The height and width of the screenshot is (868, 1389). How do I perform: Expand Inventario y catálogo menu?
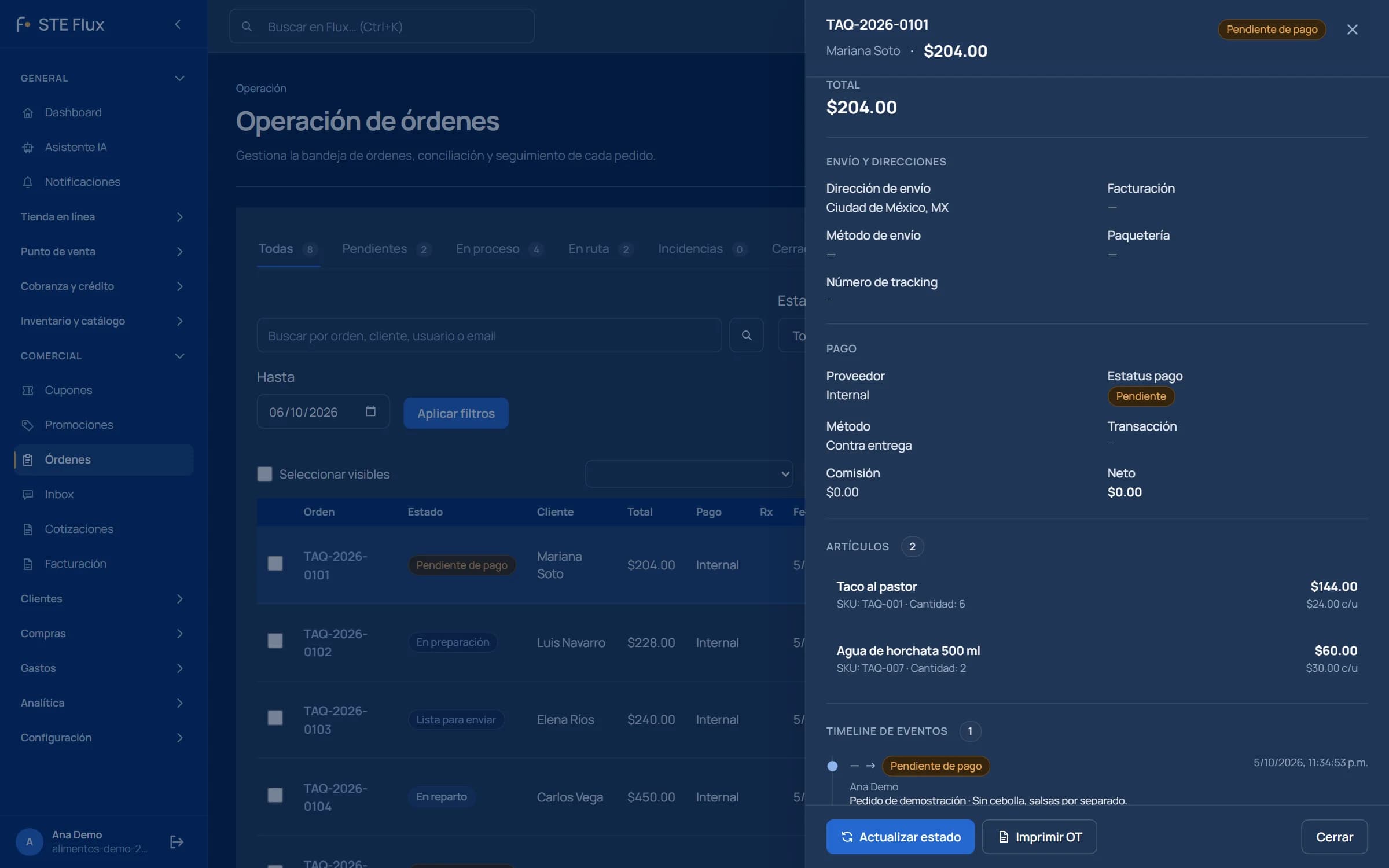click(104, 321)
